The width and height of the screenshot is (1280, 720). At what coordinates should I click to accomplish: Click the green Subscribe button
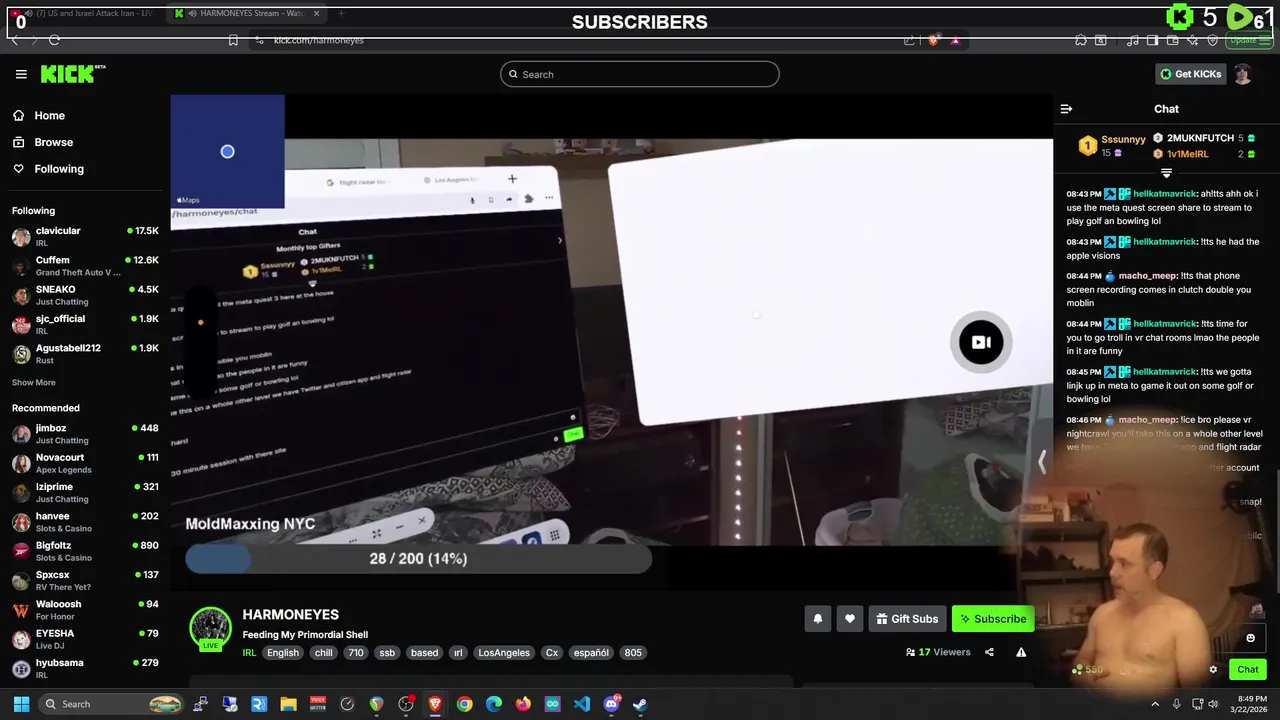(x=993, y=619)
